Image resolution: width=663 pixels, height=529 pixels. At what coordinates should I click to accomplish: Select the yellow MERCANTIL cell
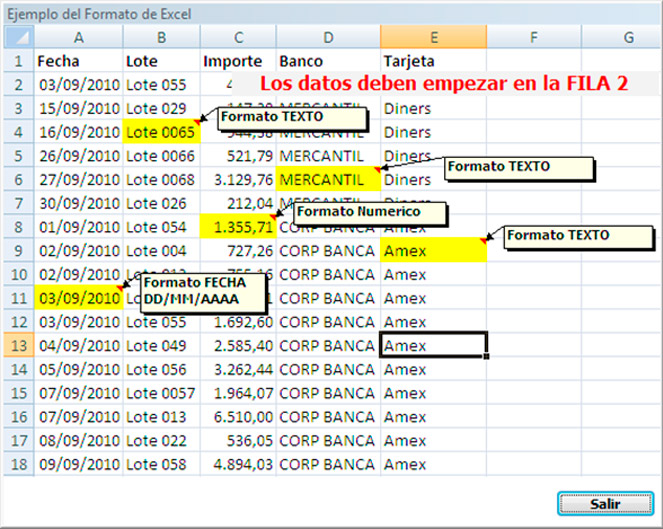(327, 180)
